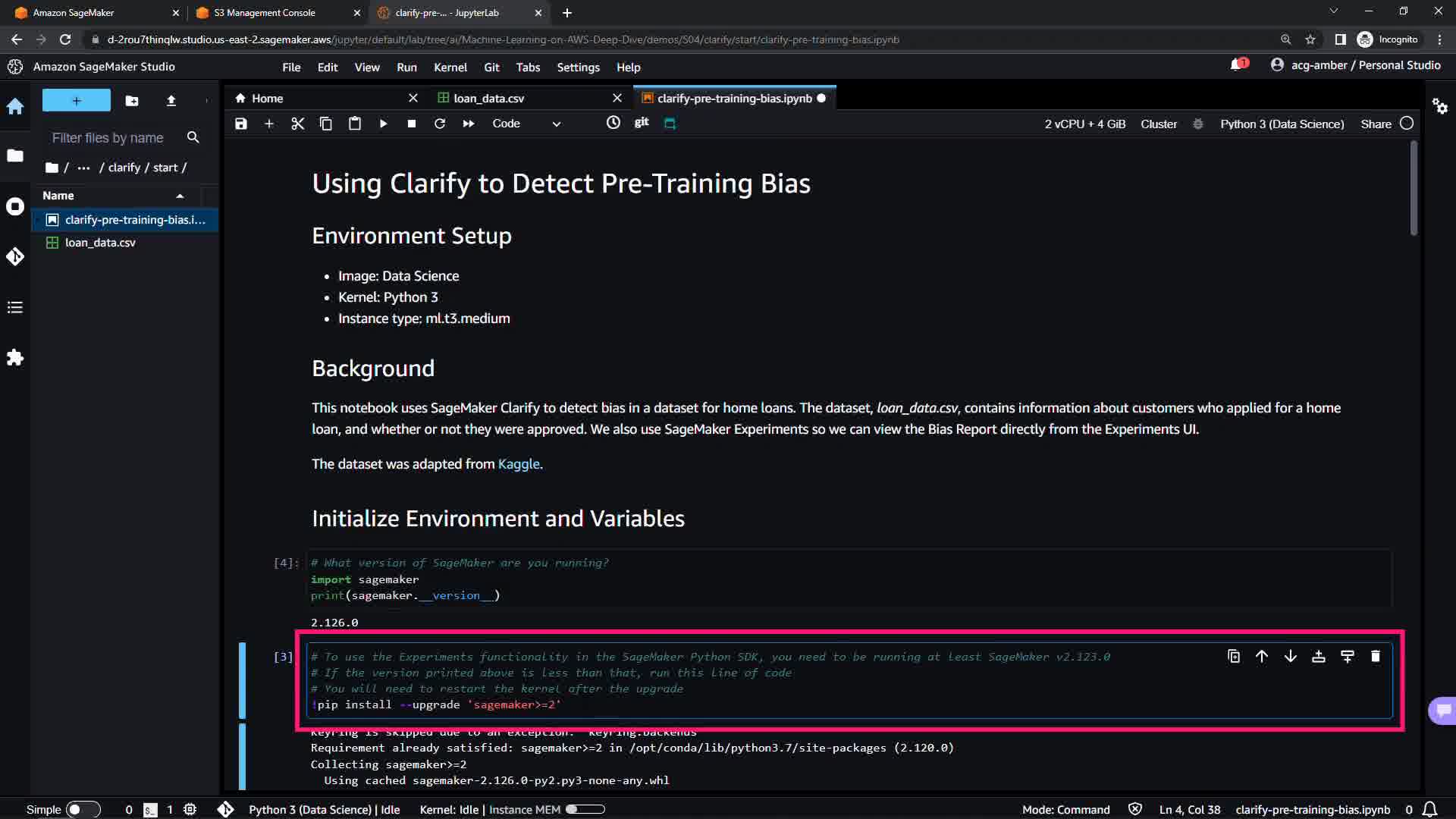
Task: Restart the kernel with the refresh icon
Action: pyautogui.click(x=440, y=124)
